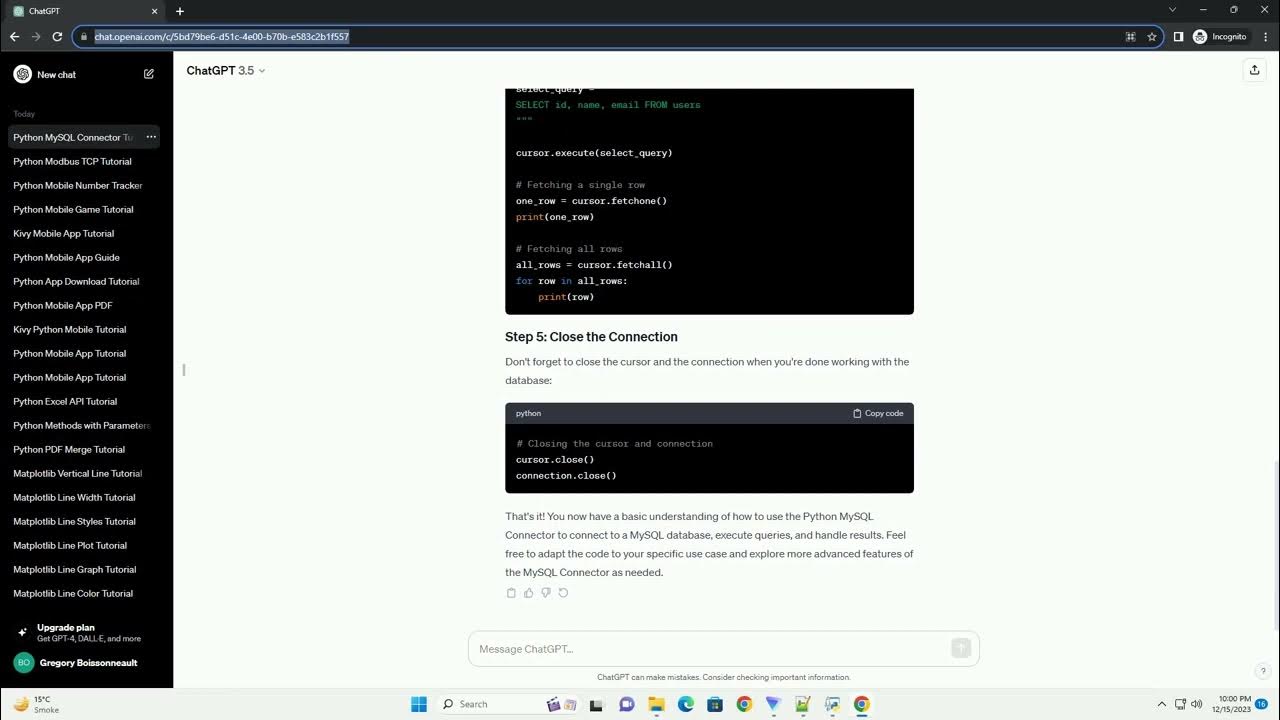1280x720 pixels.
Task: Click Copy code on the python block
Action: click(878, 413)
